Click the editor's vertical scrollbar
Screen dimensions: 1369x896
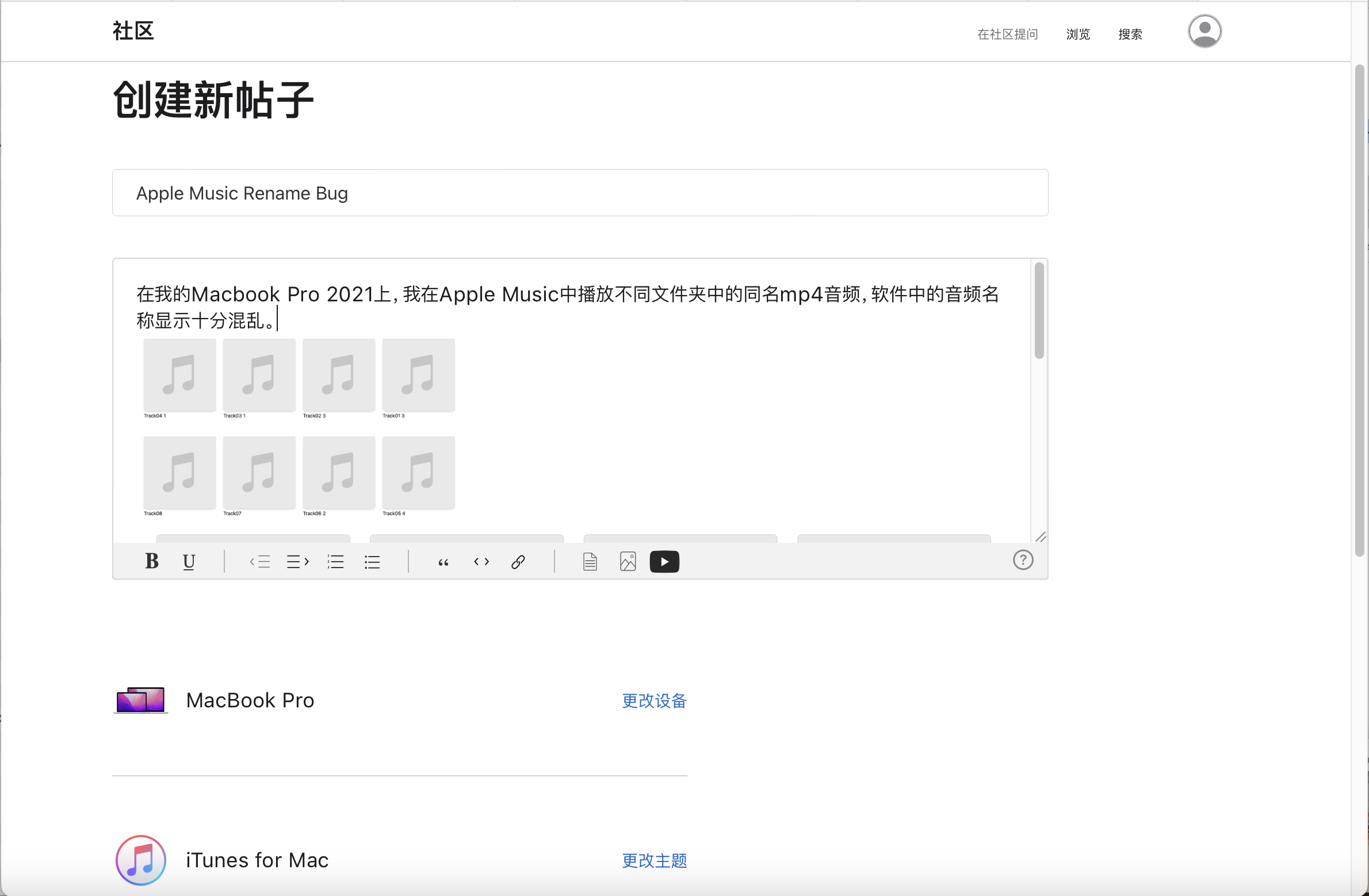(x=1039, y=311)
